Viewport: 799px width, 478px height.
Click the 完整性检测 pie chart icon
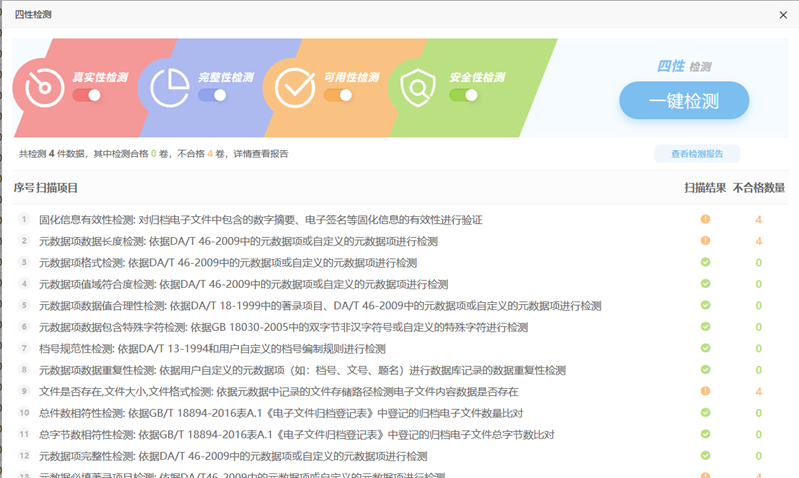click(x=170, y=88)
